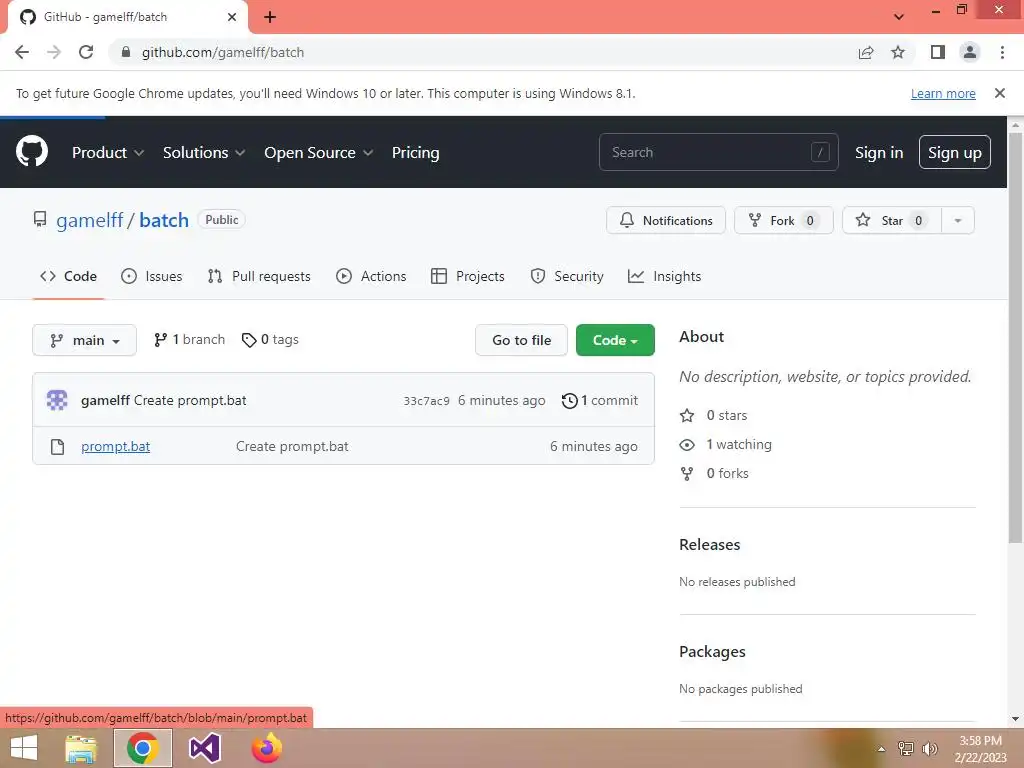This screenshot has width=1024, height=768.
Task: Open the Code tab
Action: [69, 276]
